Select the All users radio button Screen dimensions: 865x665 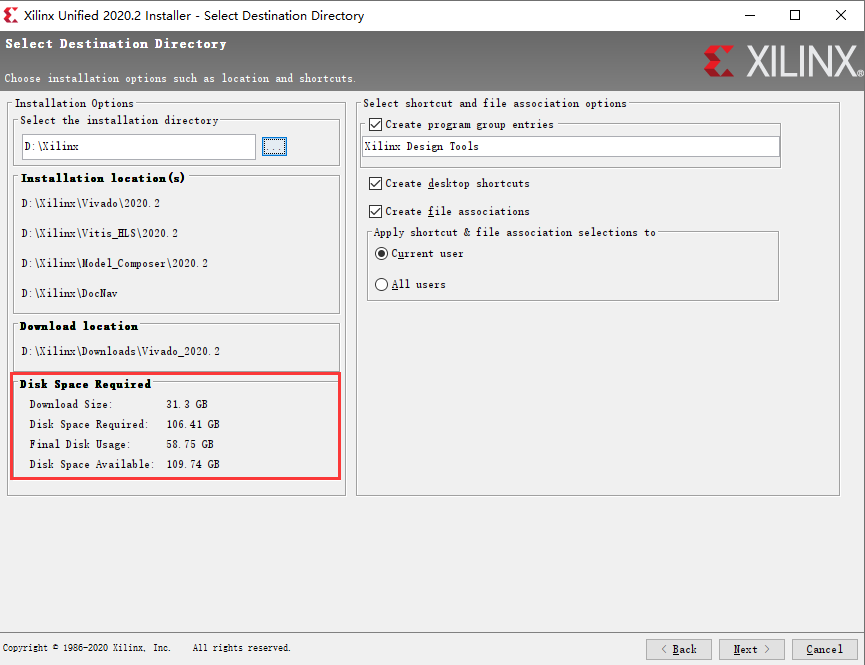381,284
